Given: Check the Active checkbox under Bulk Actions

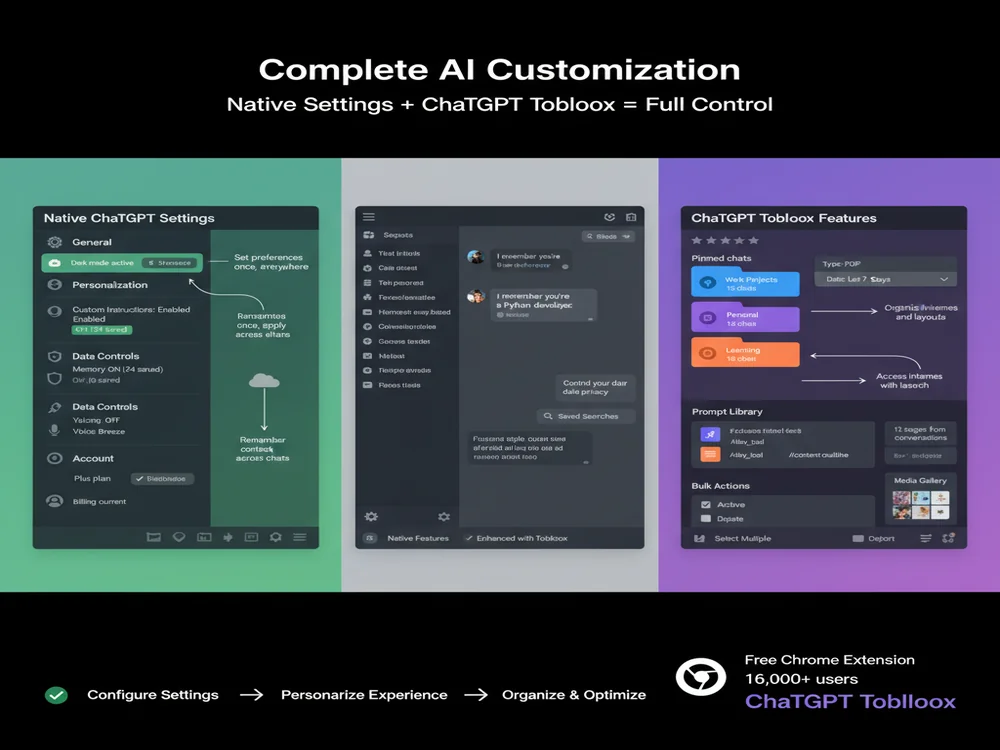Looking at the screenshot, I should point(706,505).
